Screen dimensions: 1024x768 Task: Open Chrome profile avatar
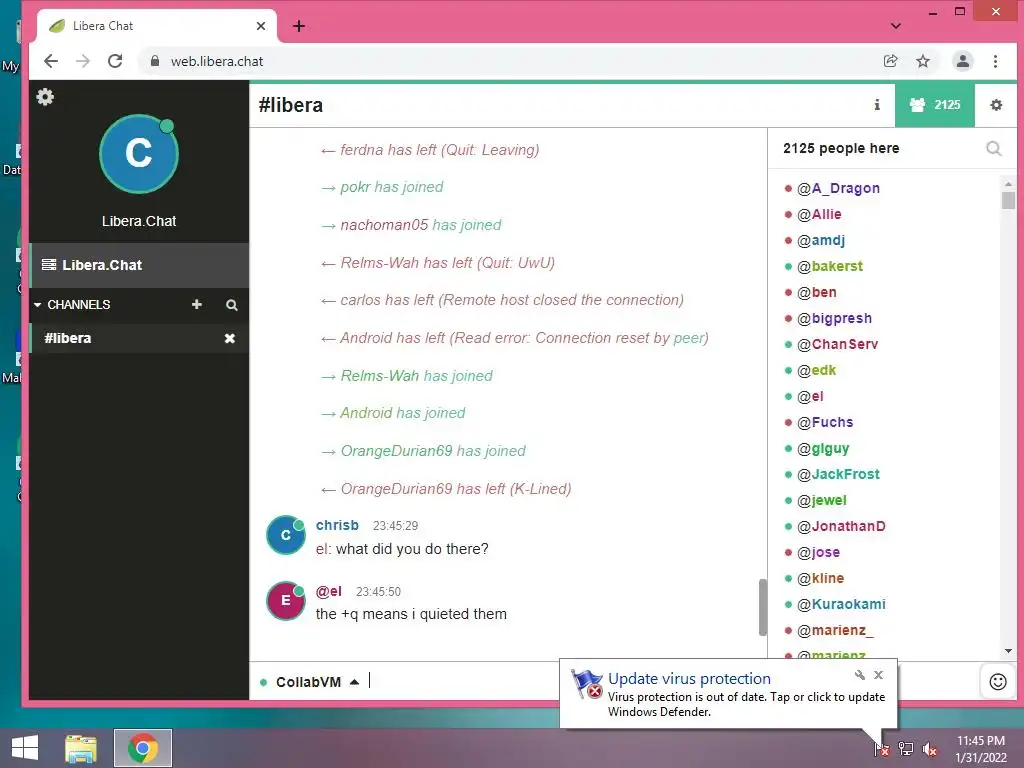coord(963,61)
